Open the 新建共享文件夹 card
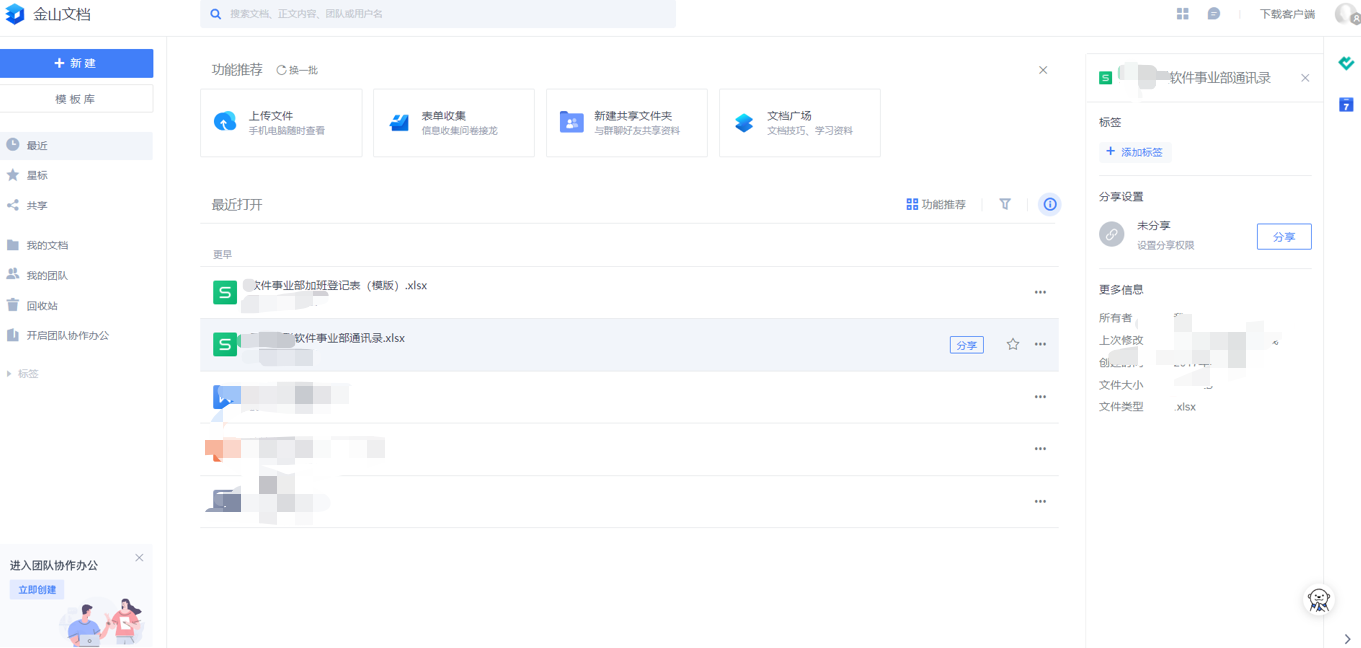Screen dimensions: 1361x648 coord(627,123)
